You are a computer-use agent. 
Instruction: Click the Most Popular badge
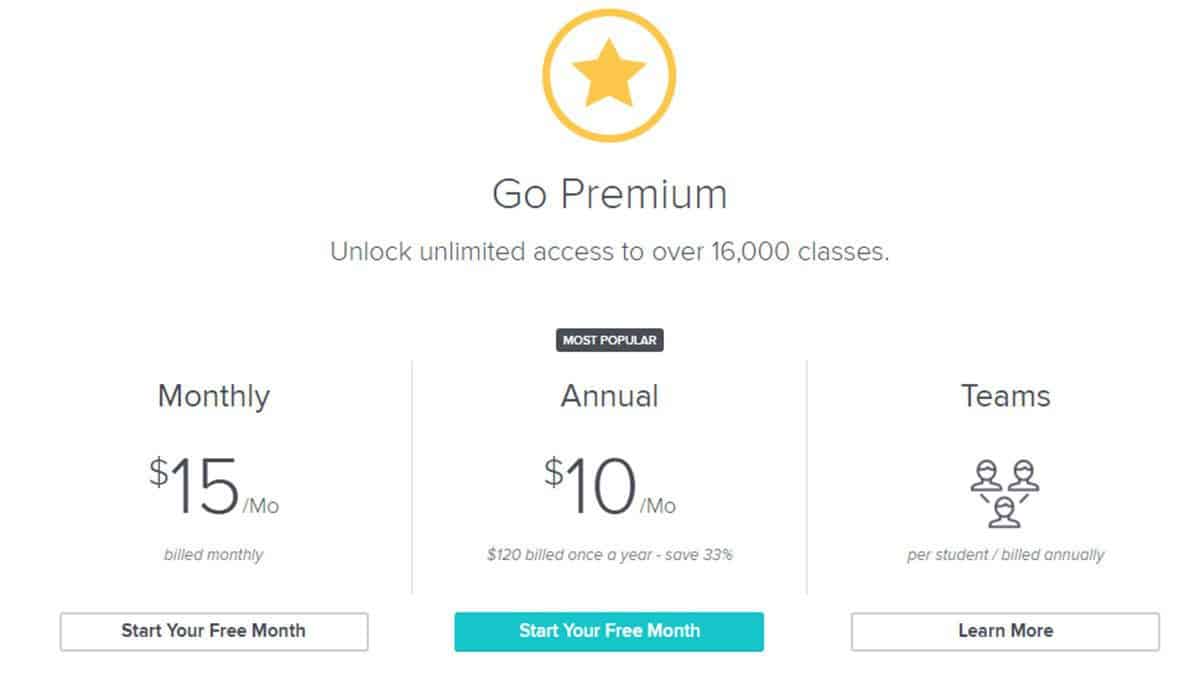(x=609, y=340)
